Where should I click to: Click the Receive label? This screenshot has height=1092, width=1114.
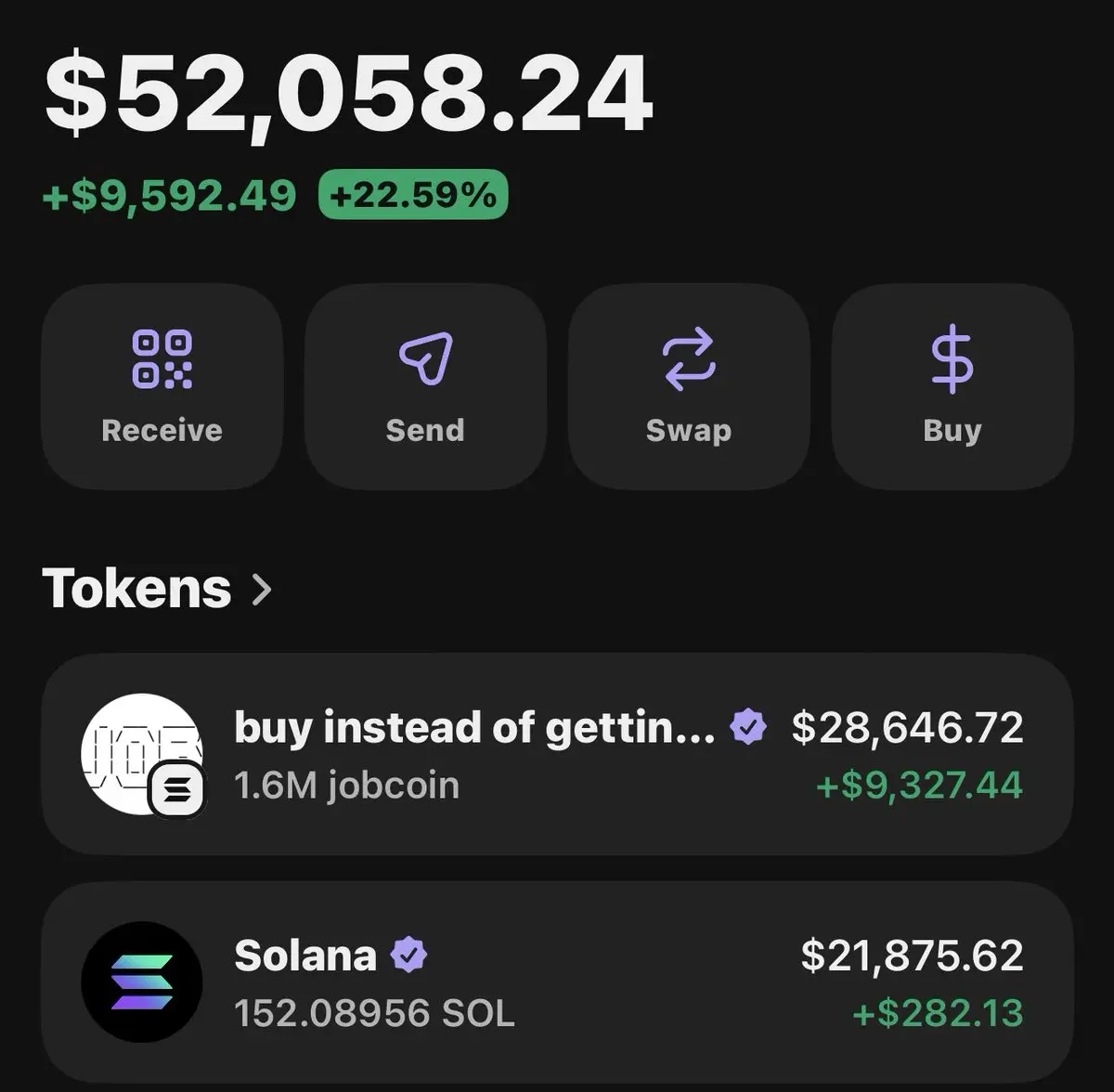[162, 431]
